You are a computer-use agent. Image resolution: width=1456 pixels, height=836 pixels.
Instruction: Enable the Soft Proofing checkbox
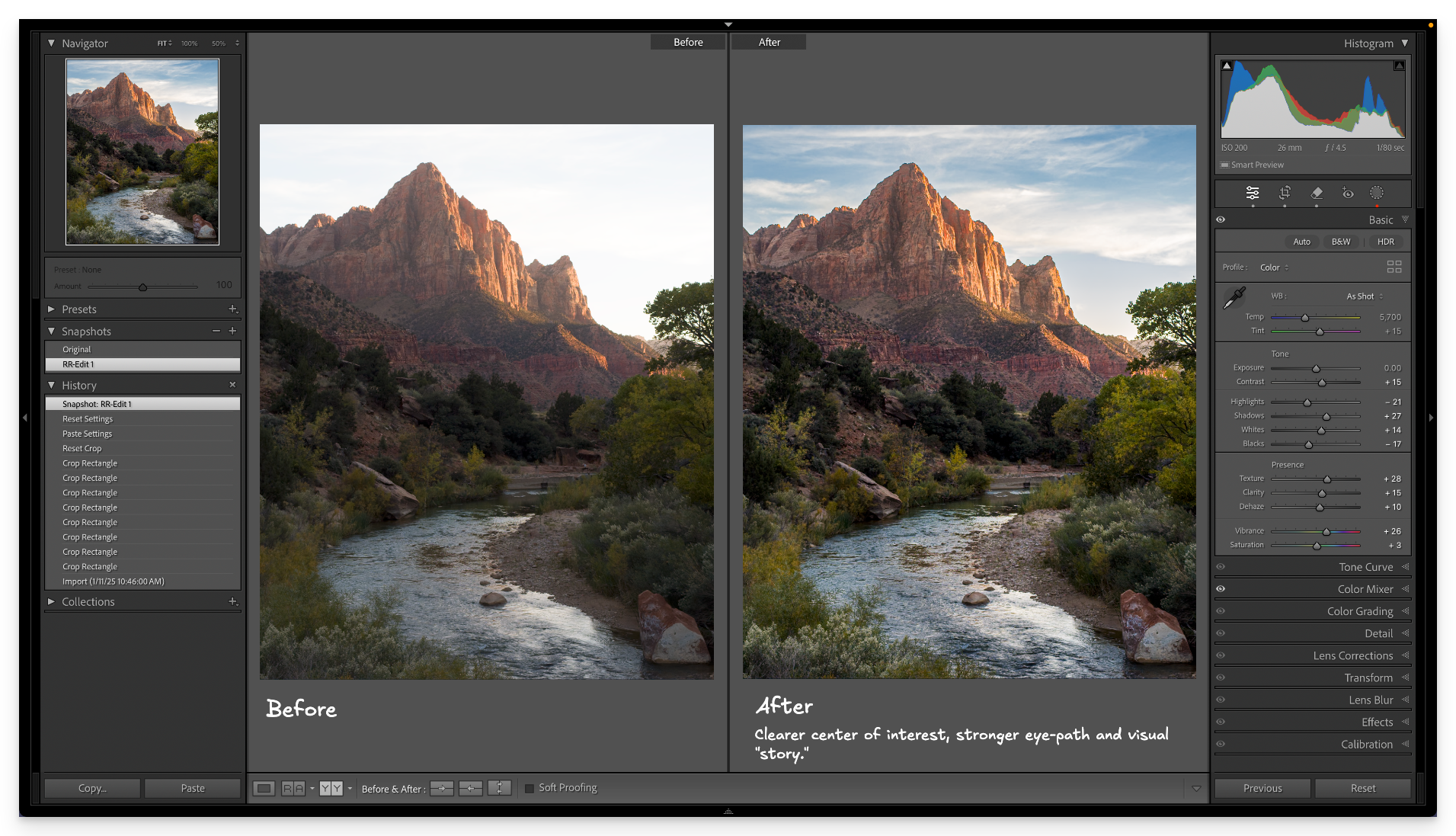530,789
